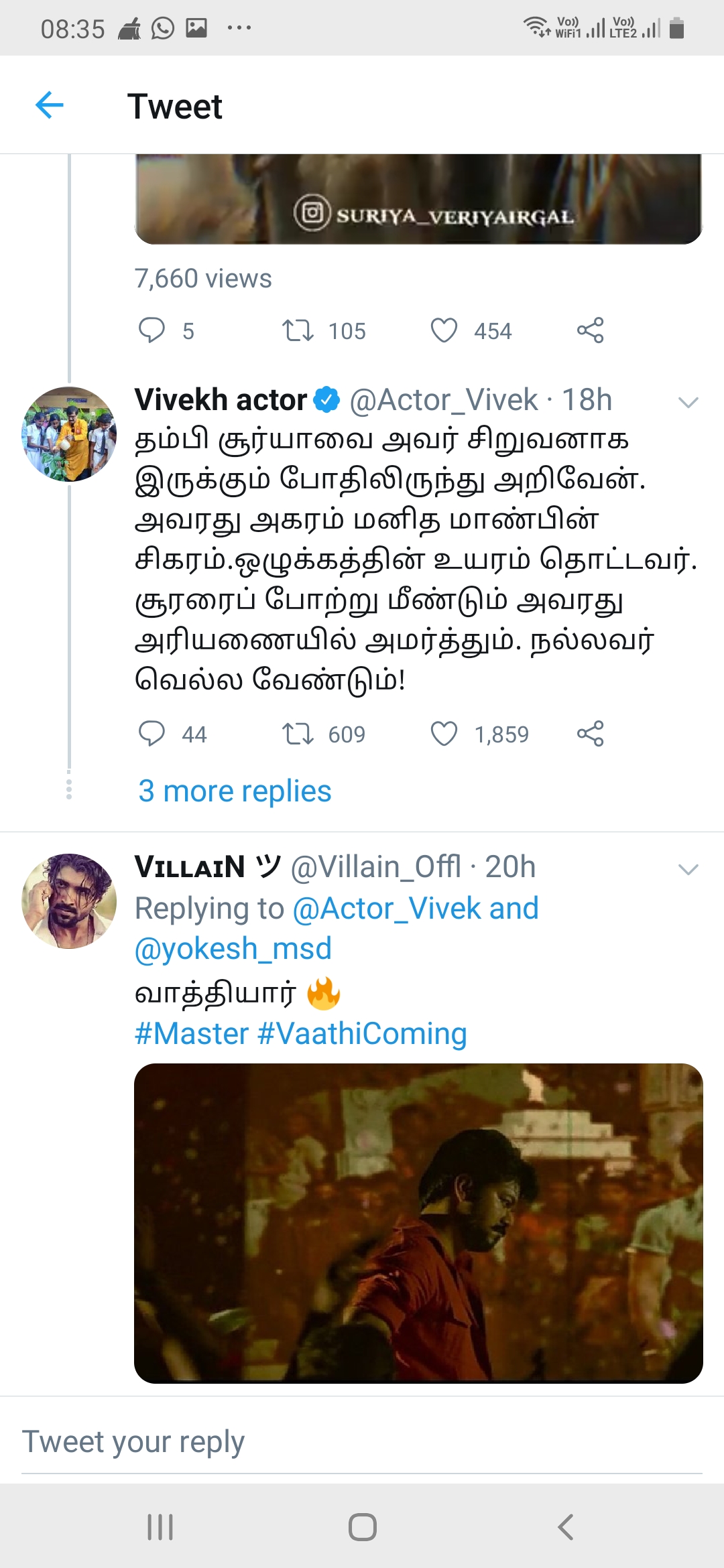
Task: Open the Villain_Offl profile avatar
Action: tap(69, 901)
